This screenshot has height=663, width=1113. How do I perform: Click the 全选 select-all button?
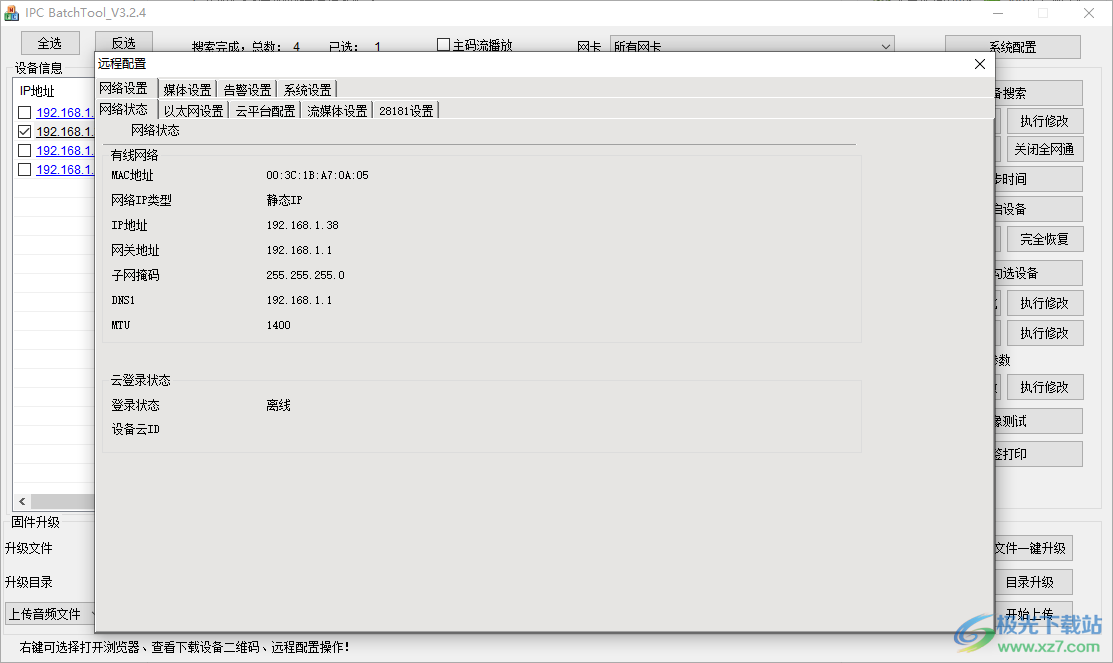(49, 43)
